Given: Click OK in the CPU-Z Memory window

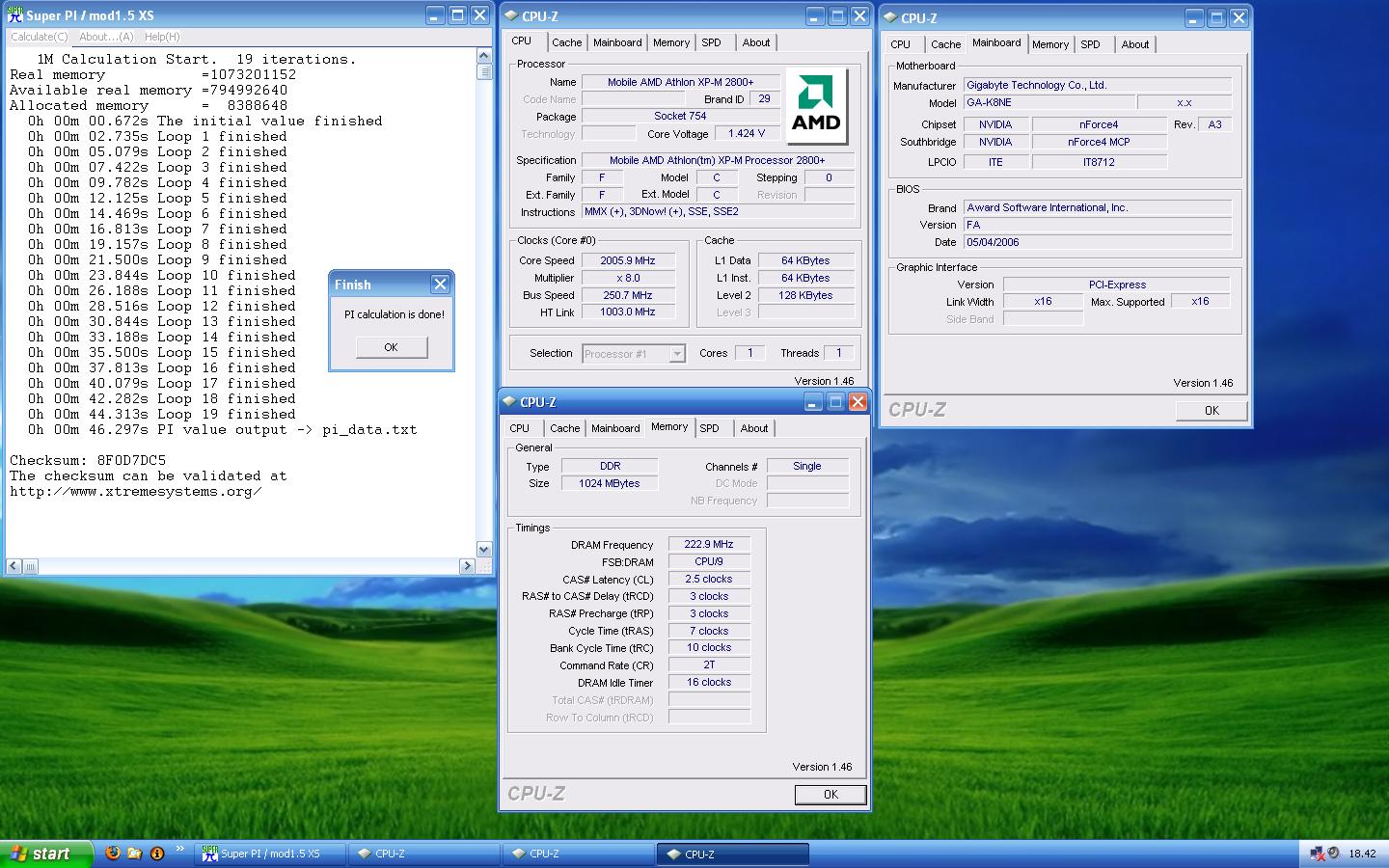Looking at the screenshot, I should (831, 795).
